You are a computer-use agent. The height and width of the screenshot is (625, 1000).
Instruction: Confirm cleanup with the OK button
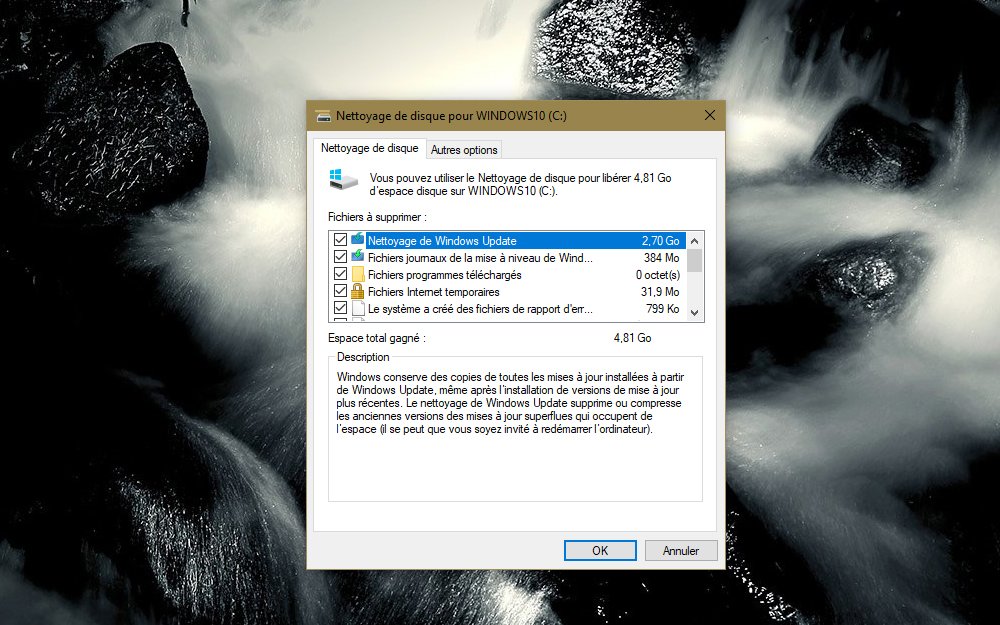click(600, 550)
